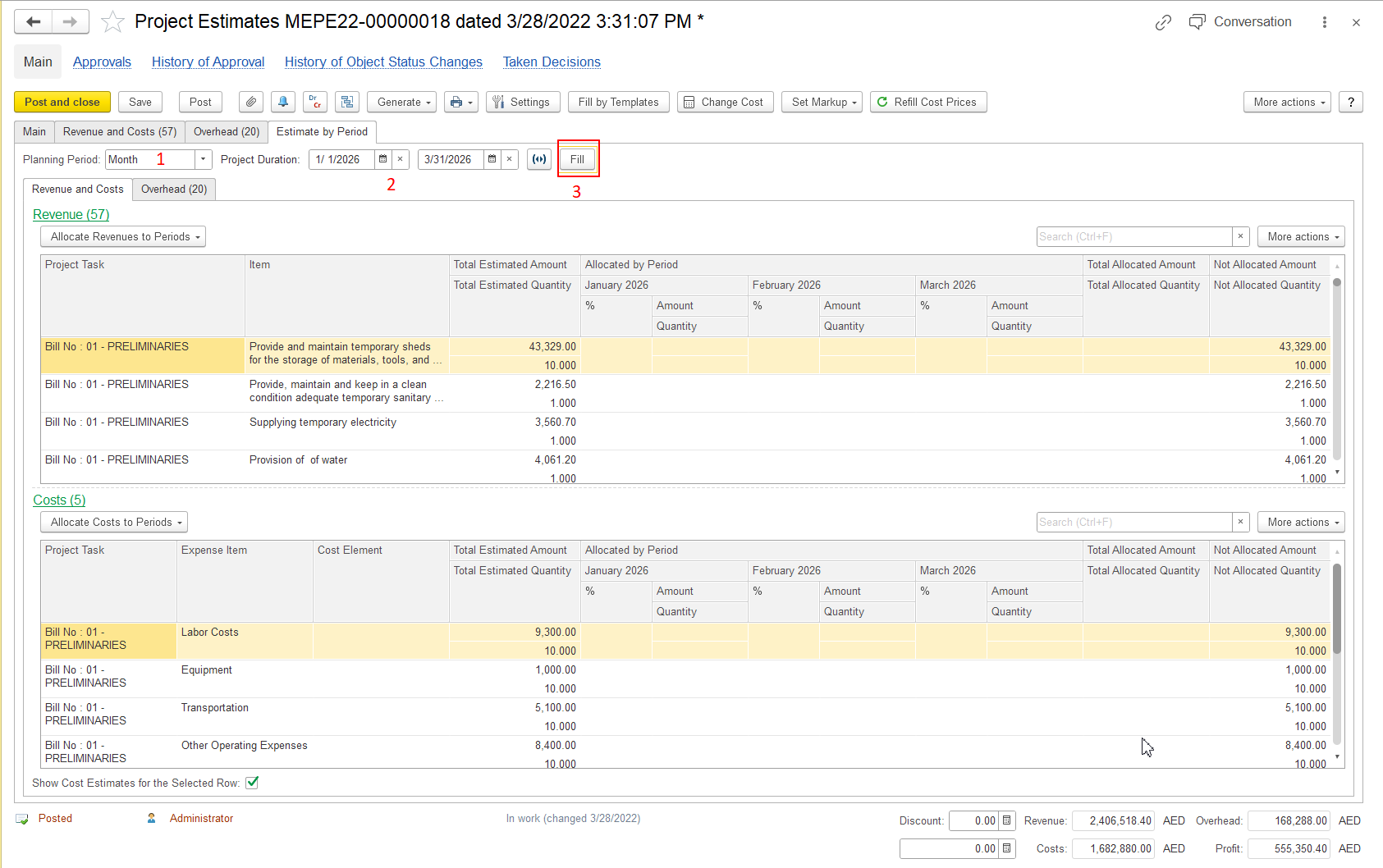Image resolution: width=1383 pixels, height=868 pixels.
Task: Click the Fill button
Action: click(x=578, y=159)
